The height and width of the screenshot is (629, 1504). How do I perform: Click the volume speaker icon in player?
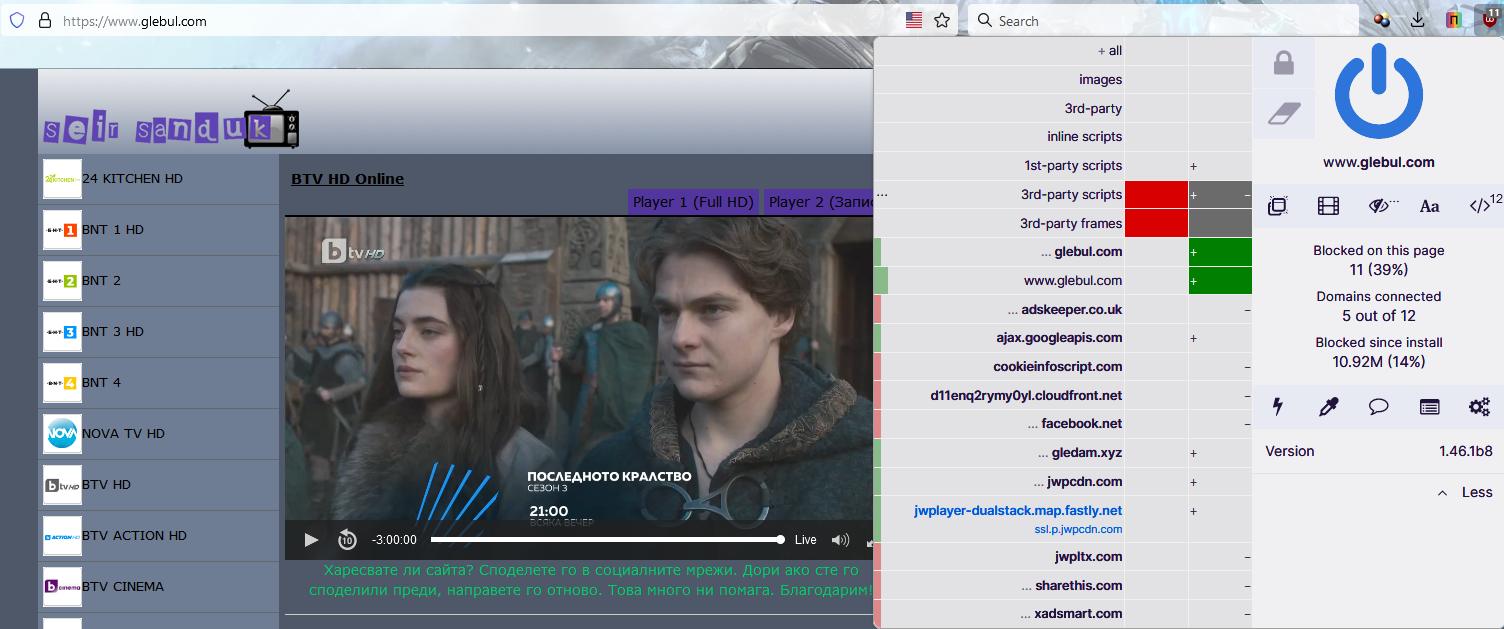pyautogui.click(x=840, y=540)
